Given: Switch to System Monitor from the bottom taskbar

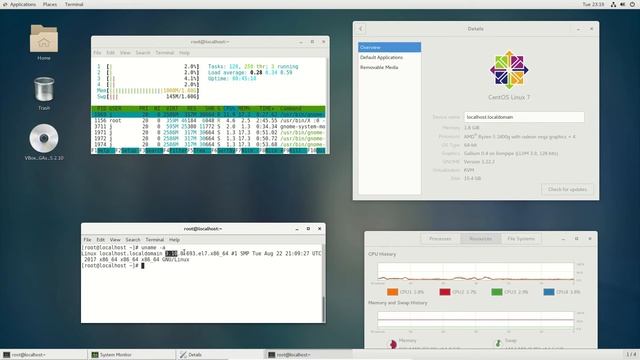Looking at the screenshot, I should 131,355.
